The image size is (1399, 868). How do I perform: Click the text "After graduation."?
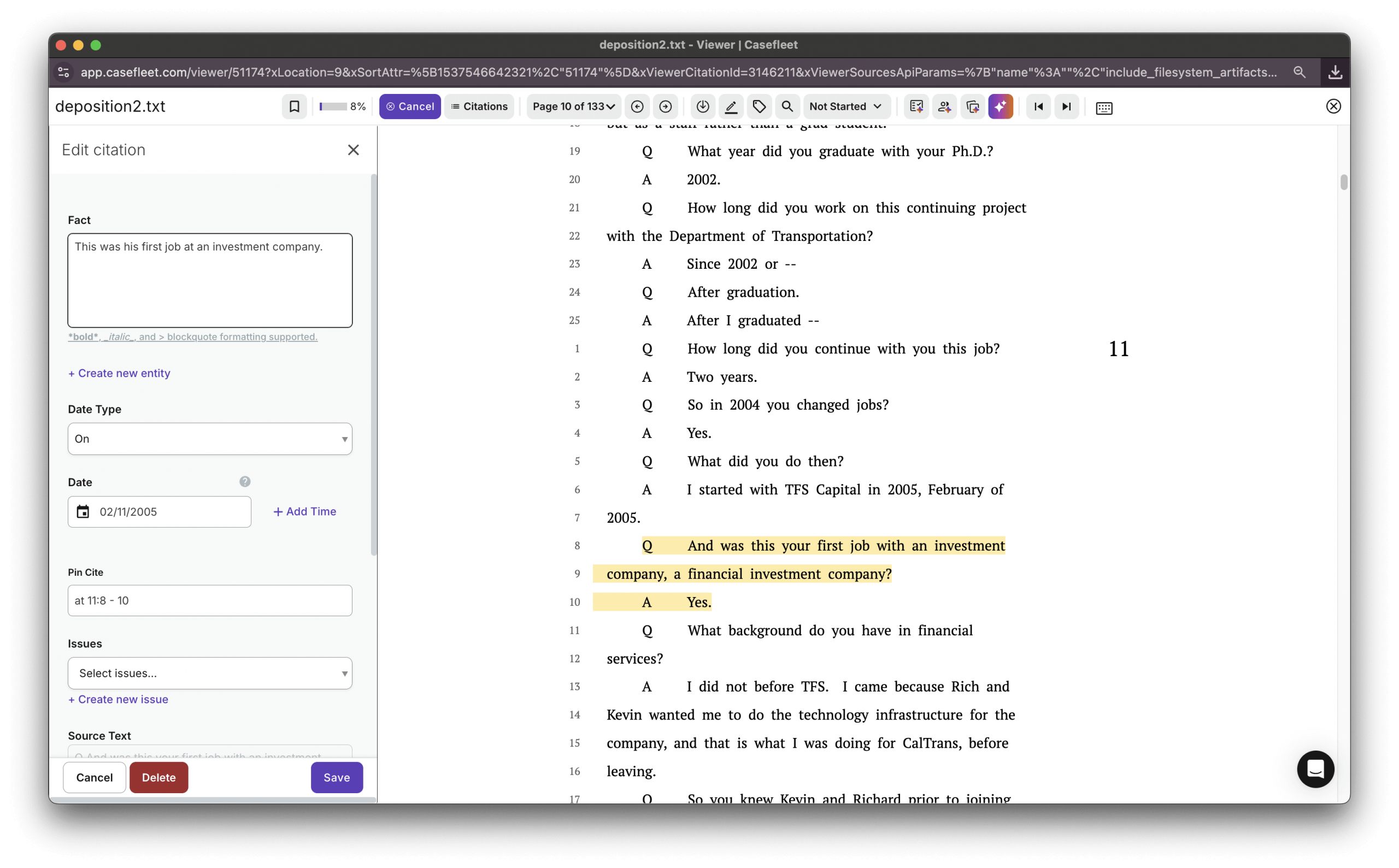pos(743,292)
